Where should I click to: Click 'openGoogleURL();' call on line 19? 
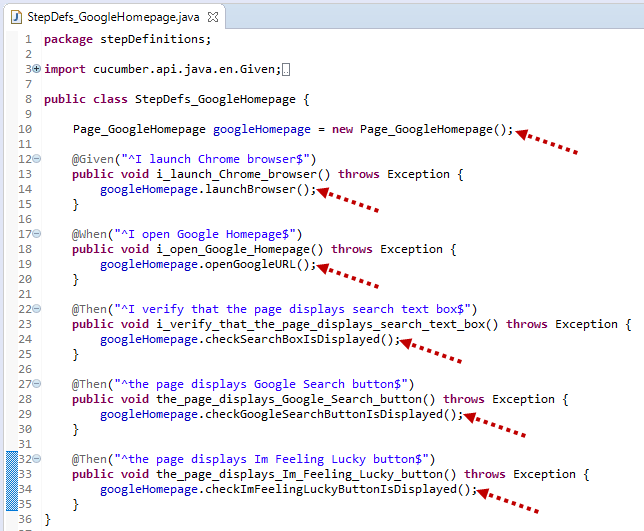[260, 264]
